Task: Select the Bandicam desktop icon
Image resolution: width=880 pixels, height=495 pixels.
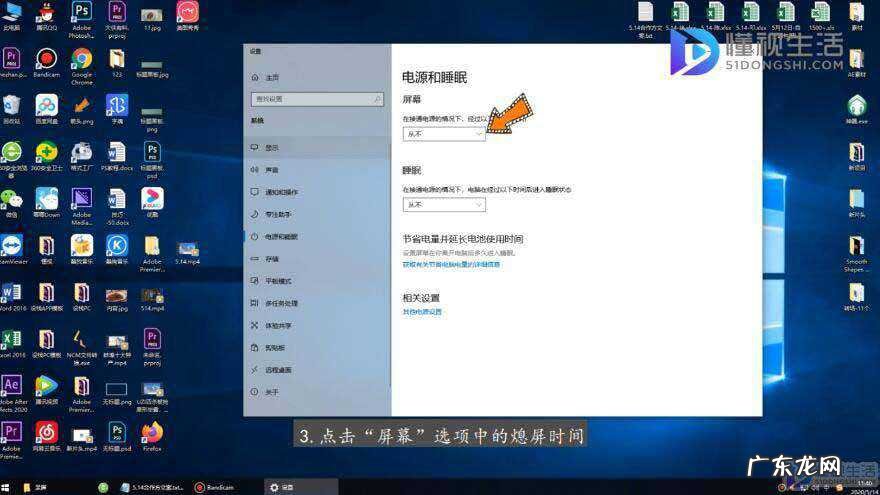Action: coord(47,62)
